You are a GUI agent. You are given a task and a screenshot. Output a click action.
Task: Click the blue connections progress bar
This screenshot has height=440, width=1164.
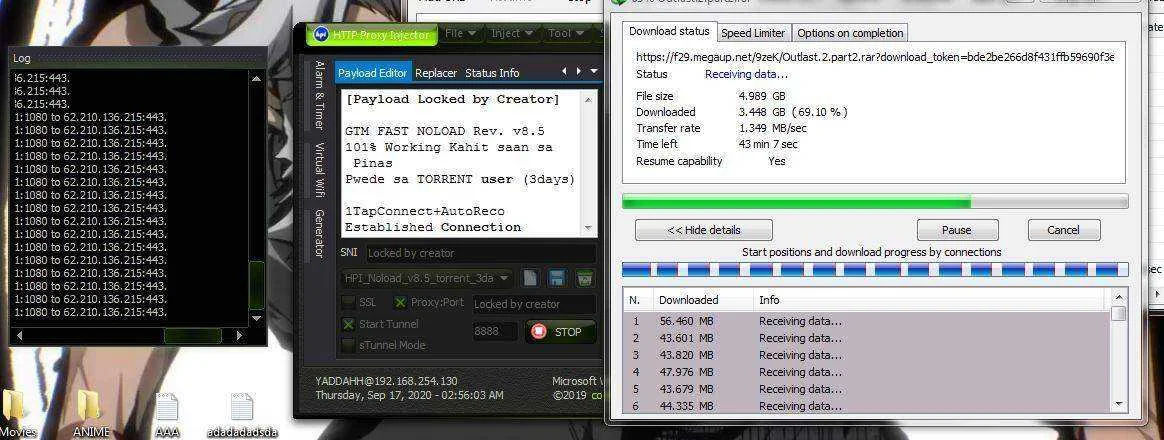pos(875,269)
